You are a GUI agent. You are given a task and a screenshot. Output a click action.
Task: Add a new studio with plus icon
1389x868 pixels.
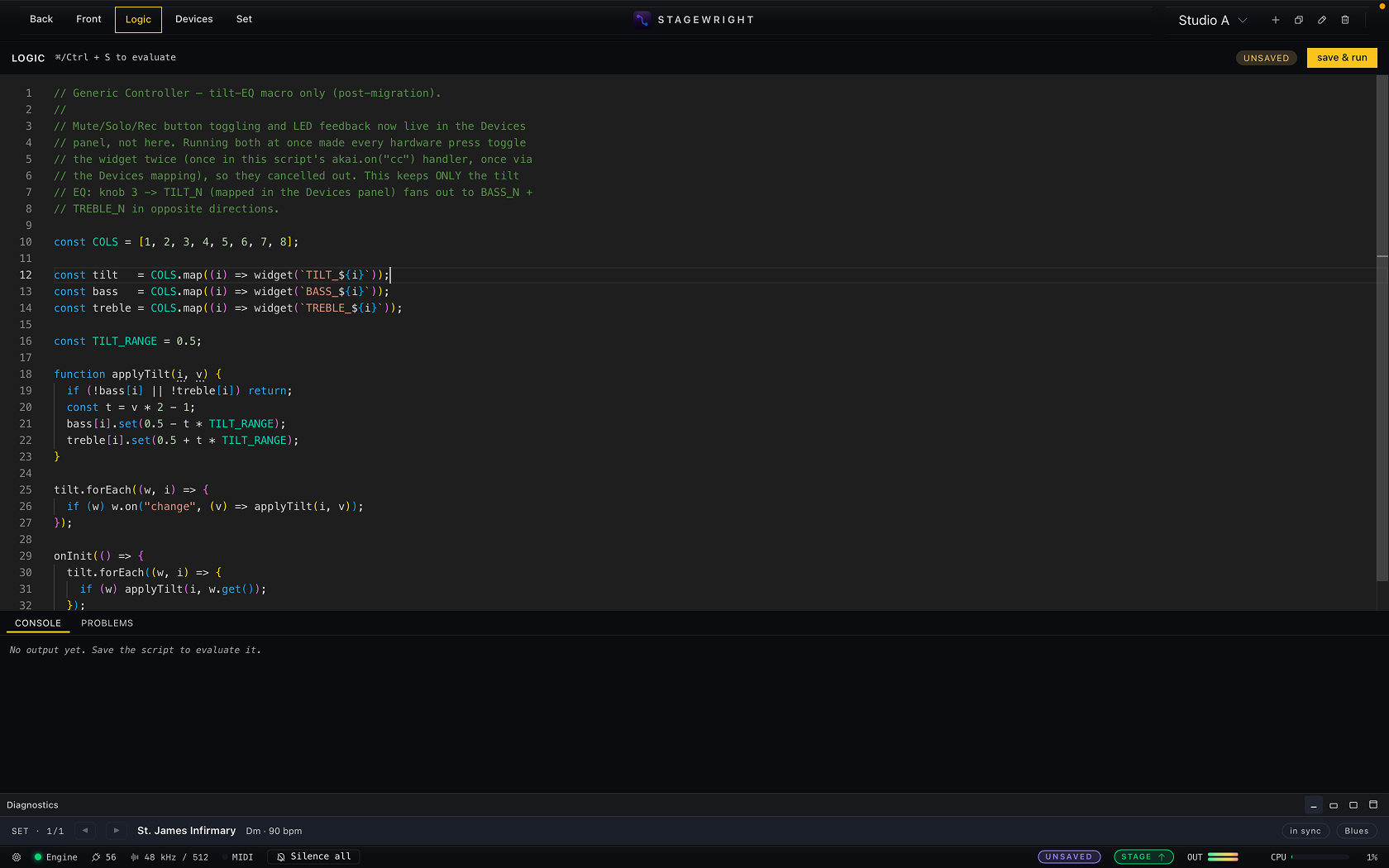click(1276, 20)
